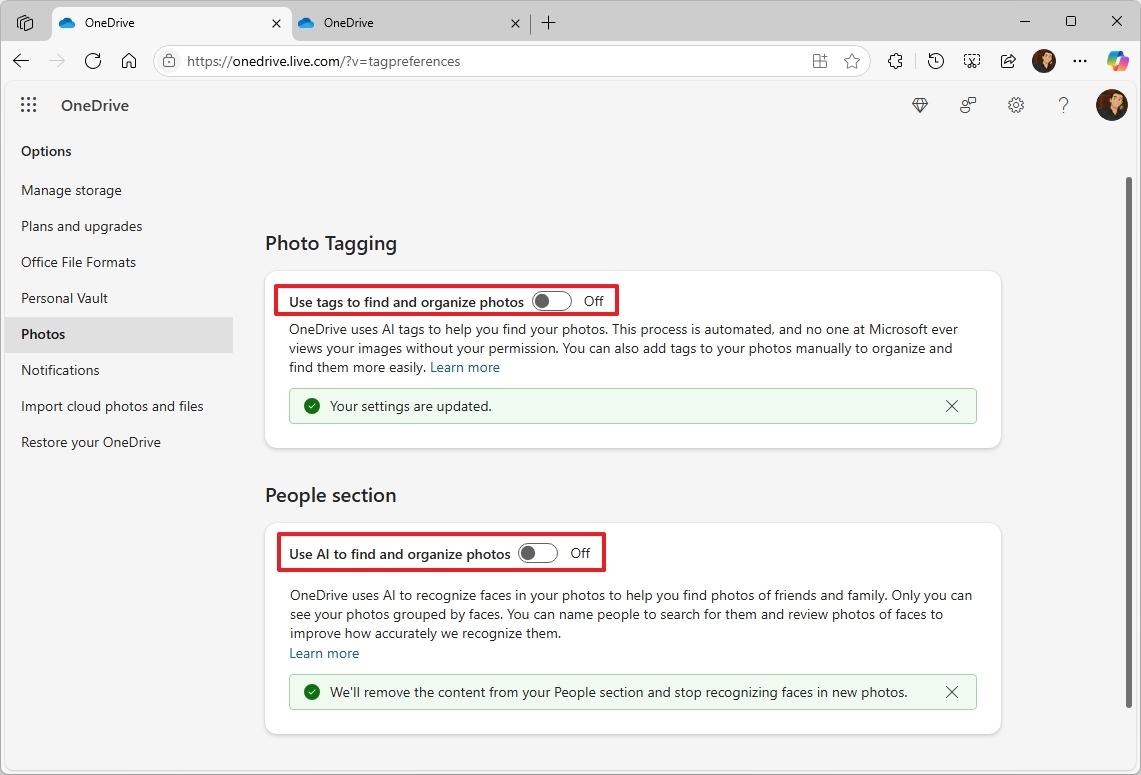Open the Edge profile avatar
1141x775 pixels.
point(1044,61)
